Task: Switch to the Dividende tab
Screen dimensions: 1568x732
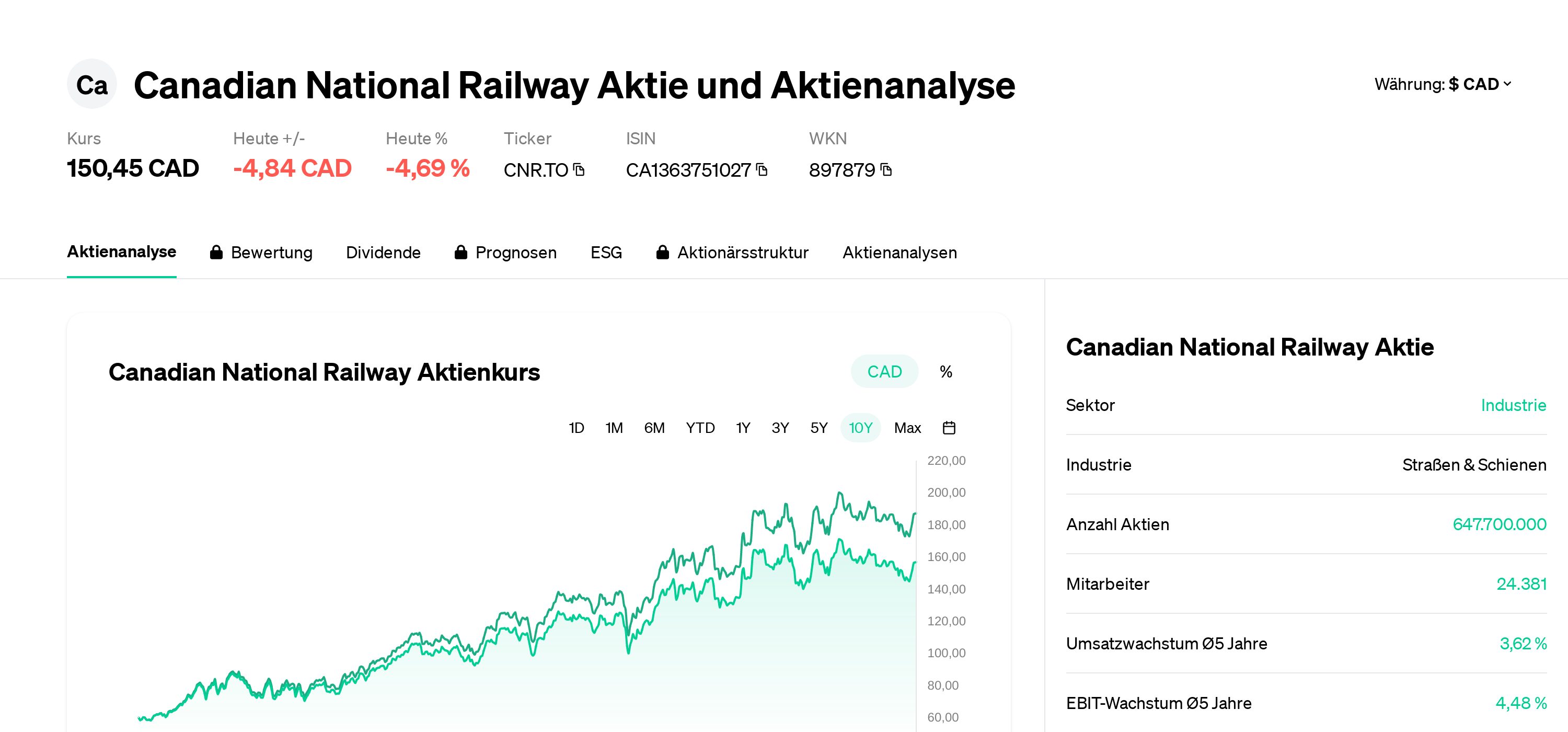Action: point(384,252)
